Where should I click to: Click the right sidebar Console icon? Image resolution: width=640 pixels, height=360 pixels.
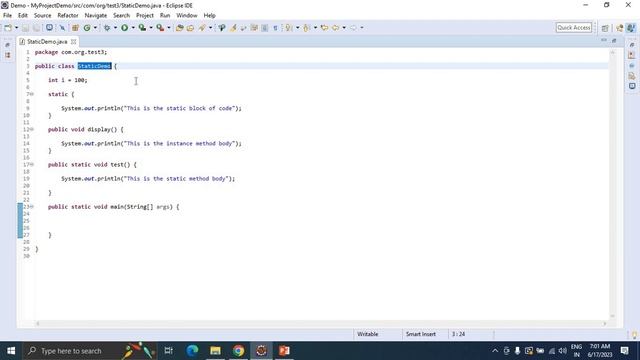click(x=632, y=86)
